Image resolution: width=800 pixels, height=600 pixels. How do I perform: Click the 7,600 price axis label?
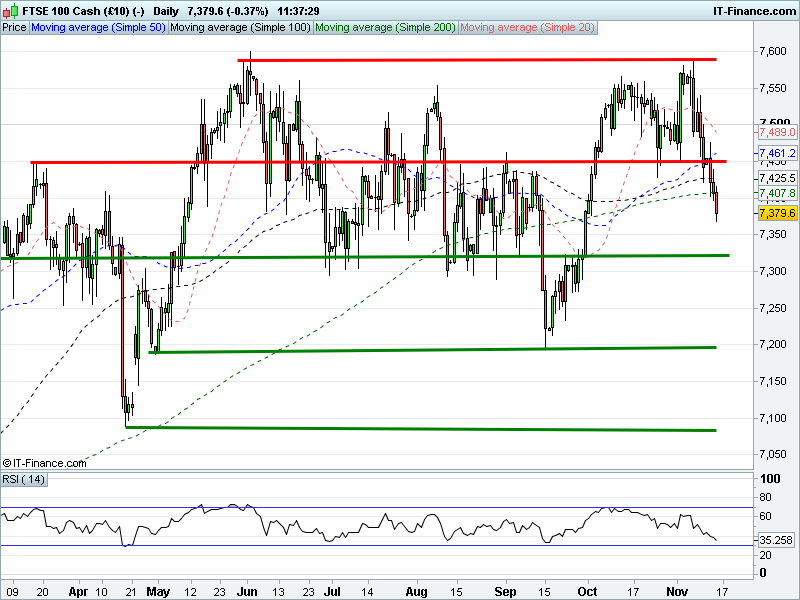(773, 51)
